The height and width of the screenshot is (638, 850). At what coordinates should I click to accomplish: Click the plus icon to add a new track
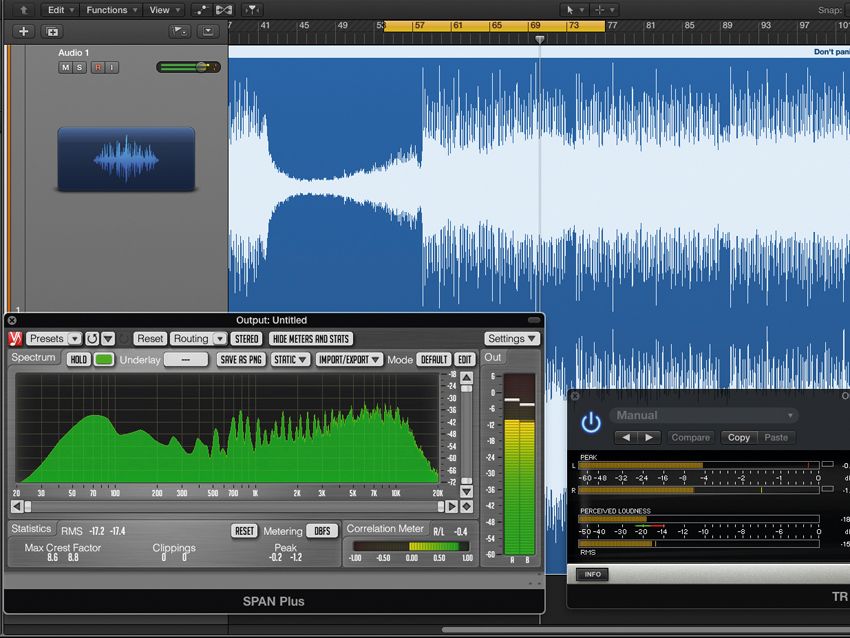(x=22, y=31)
